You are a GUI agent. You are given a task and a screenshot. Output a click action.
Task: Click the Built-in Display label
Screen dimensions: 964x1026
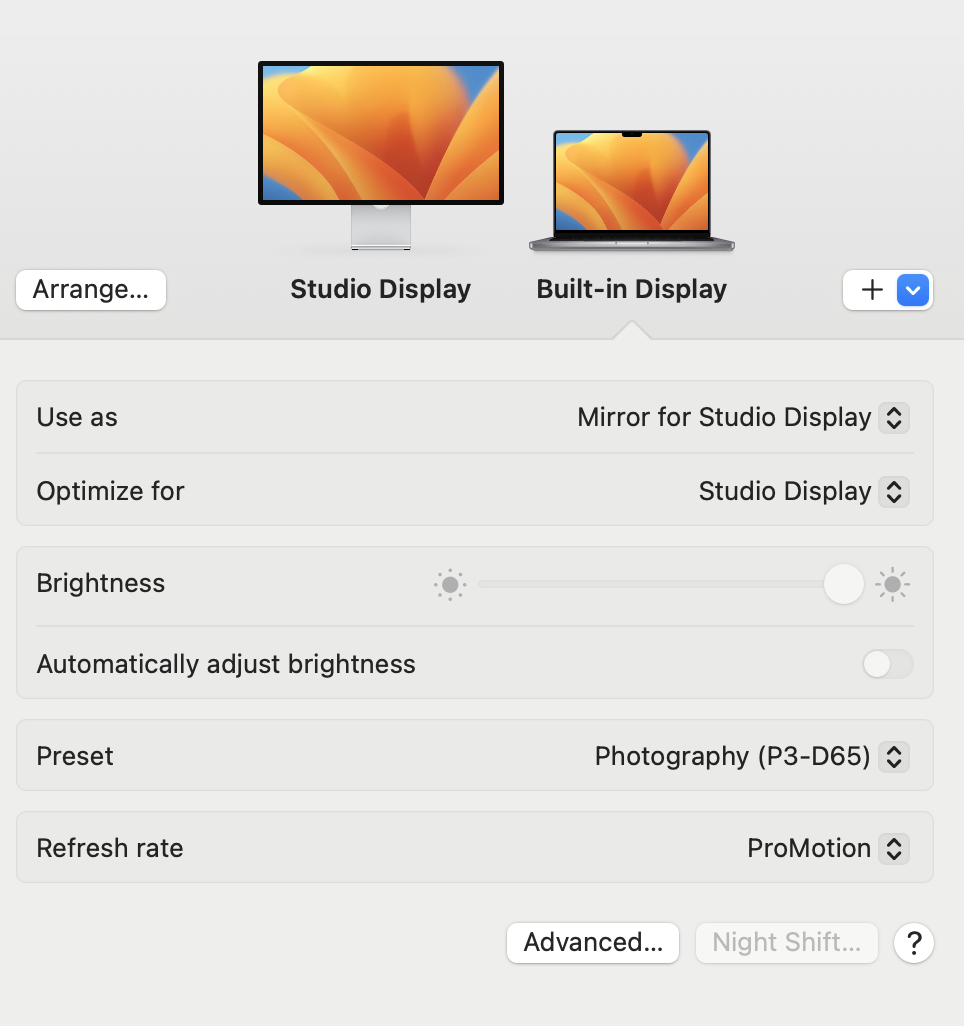631,290
